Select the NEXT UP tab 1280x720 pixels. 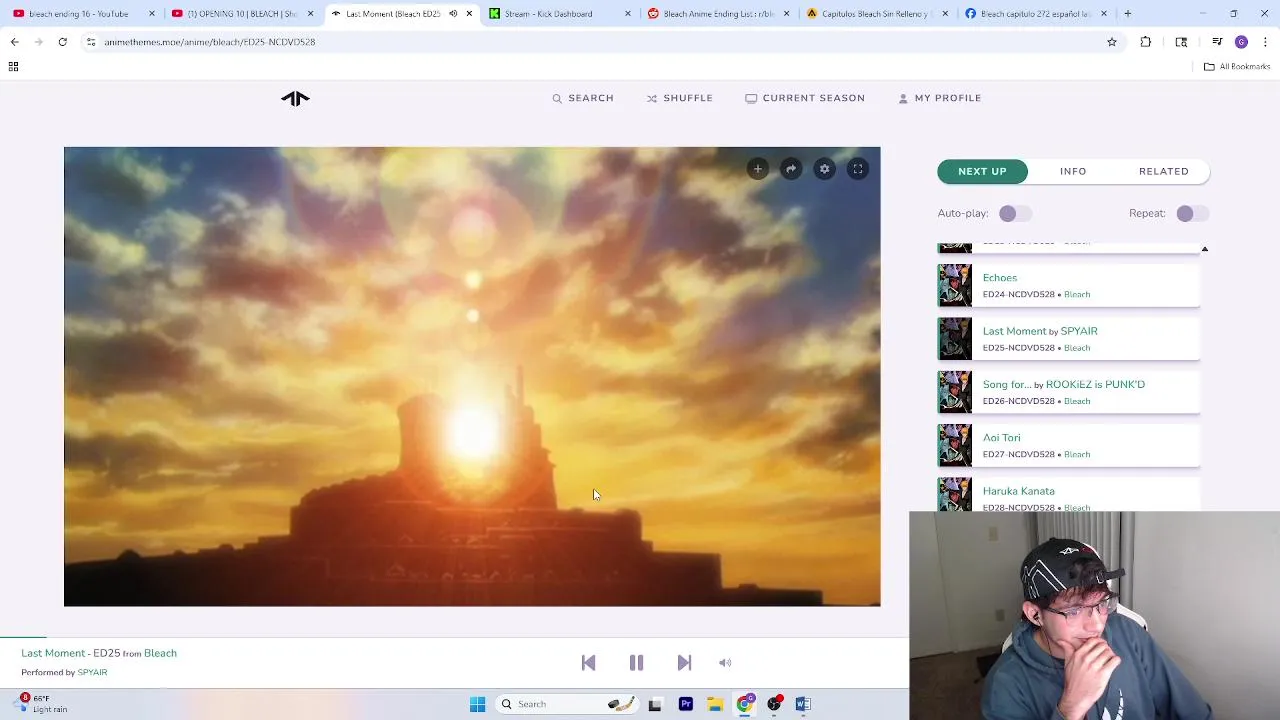click(x=982, y=171)
